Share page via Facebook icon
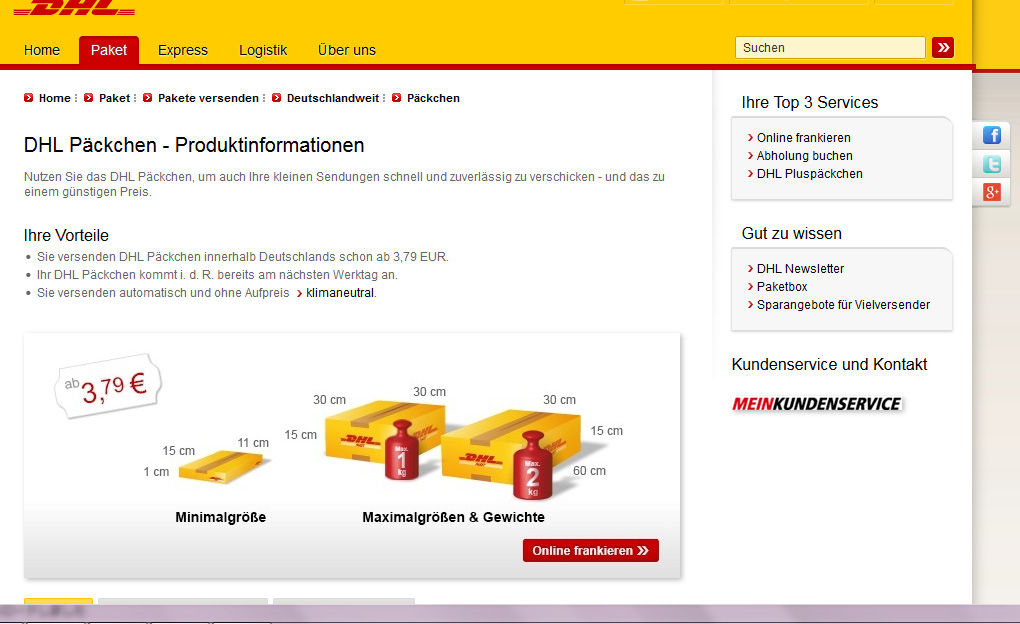Screen dimensions: 1020x624 tap(991, 135)
